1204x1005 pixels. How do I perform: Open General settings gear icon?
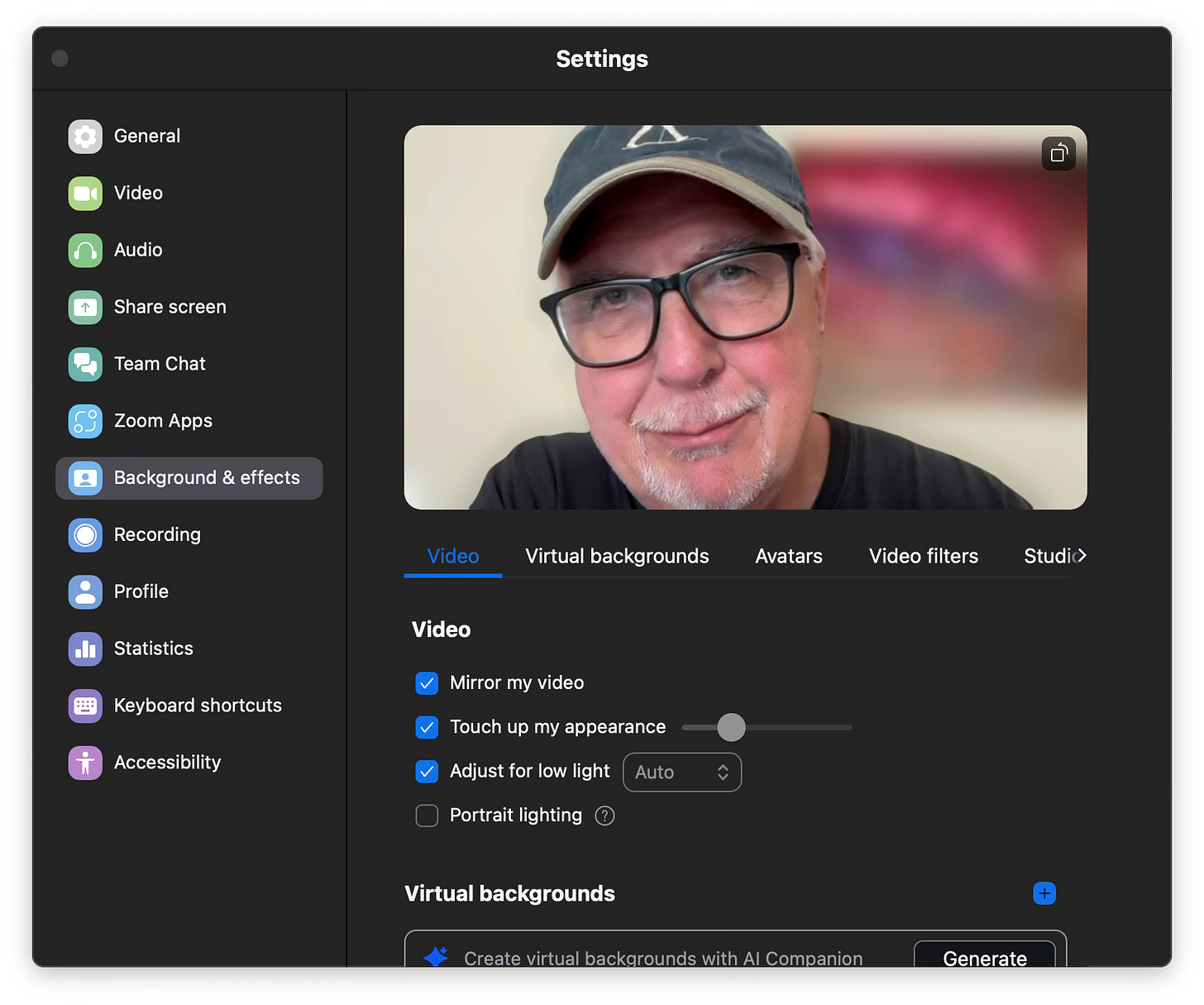click(85, 136)
